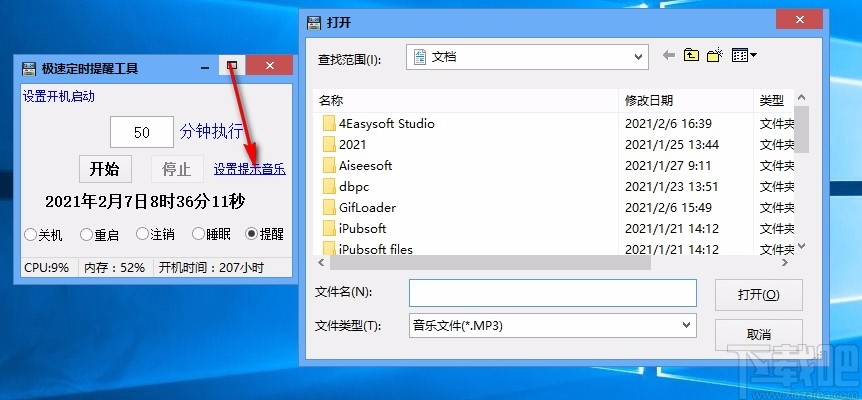Close the 极速定时提醒工具 window
This screenshot has height=400, width=862.
(269, 65)
